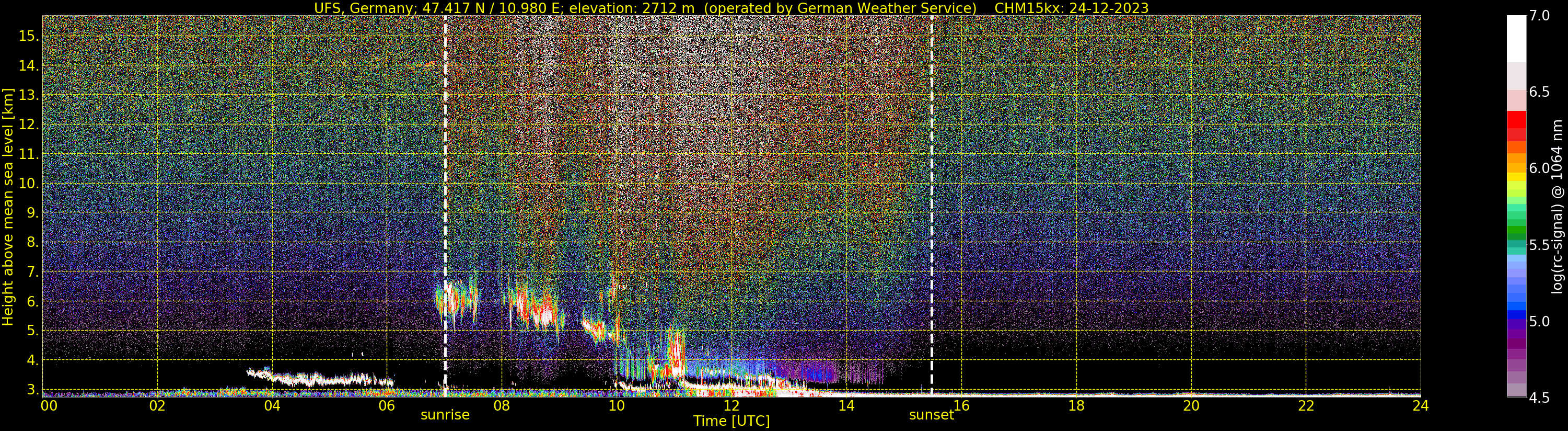Click height tick label '7.'
This screenshot has height=431, width=1568.
[x=33, y=272]
